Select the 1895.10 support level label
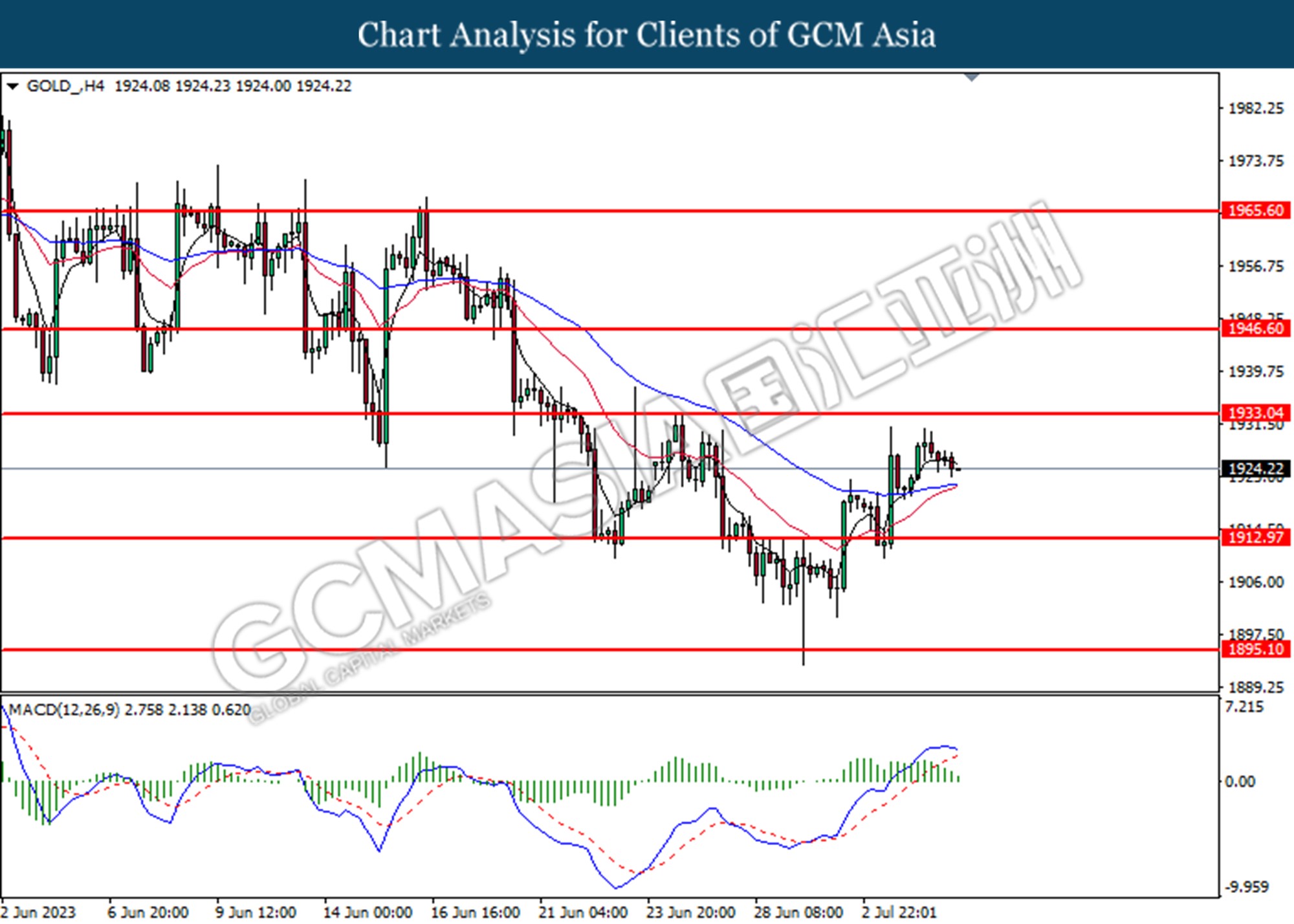The height and width of the screenshot is (924, 1294). 1255,649
